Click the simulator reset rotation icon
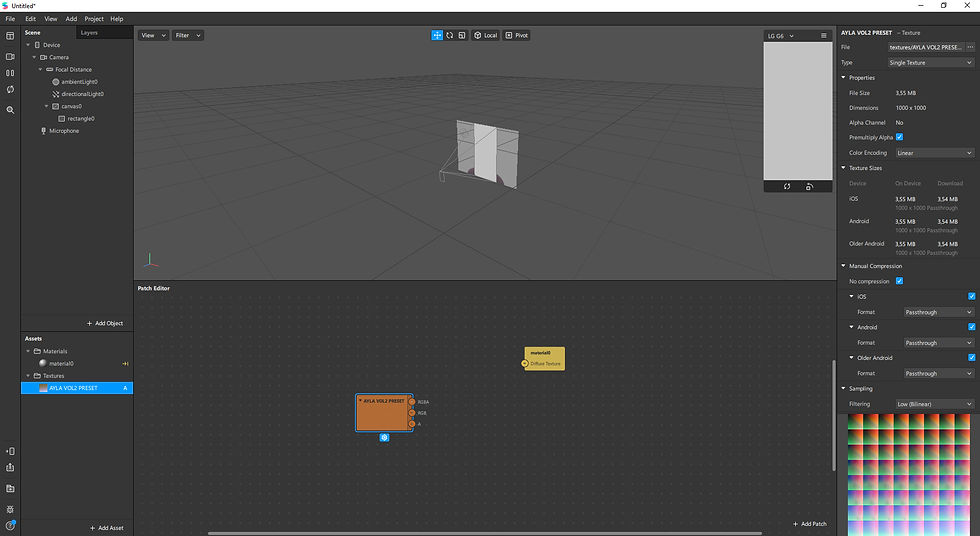Screen dimensions: 980x536 pos(787,187)
